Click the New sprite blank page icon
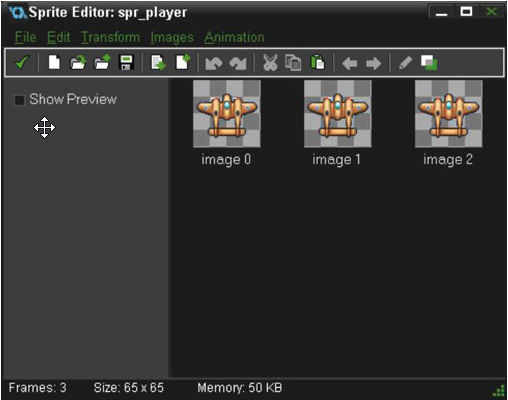The height and width of the screenshot is (400, 508). (54, 63)
